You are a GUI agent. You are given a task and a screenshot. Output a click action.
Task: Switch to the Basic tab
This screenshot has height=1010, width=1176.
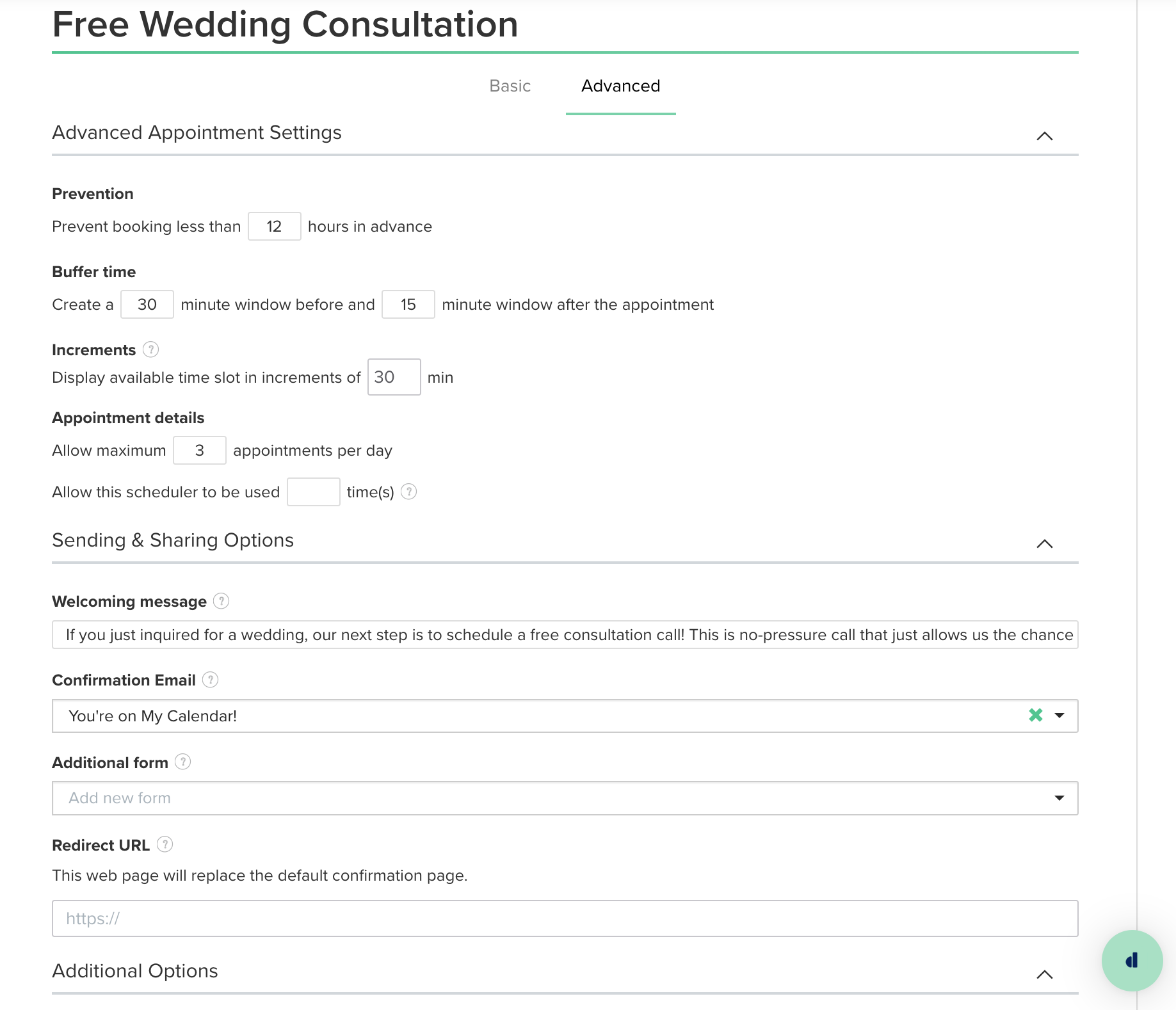tap(510, 86)
